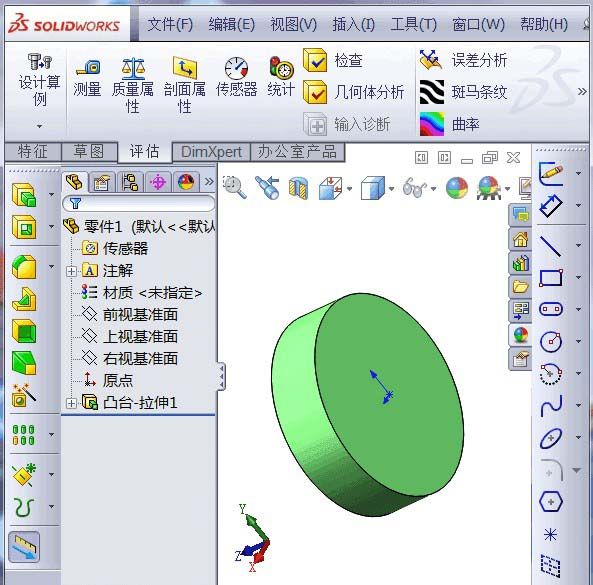Click 设计算例 (Design Study) button
This screenshot has width=593, height=585.
pyautogui.click(x=39, y=80)
